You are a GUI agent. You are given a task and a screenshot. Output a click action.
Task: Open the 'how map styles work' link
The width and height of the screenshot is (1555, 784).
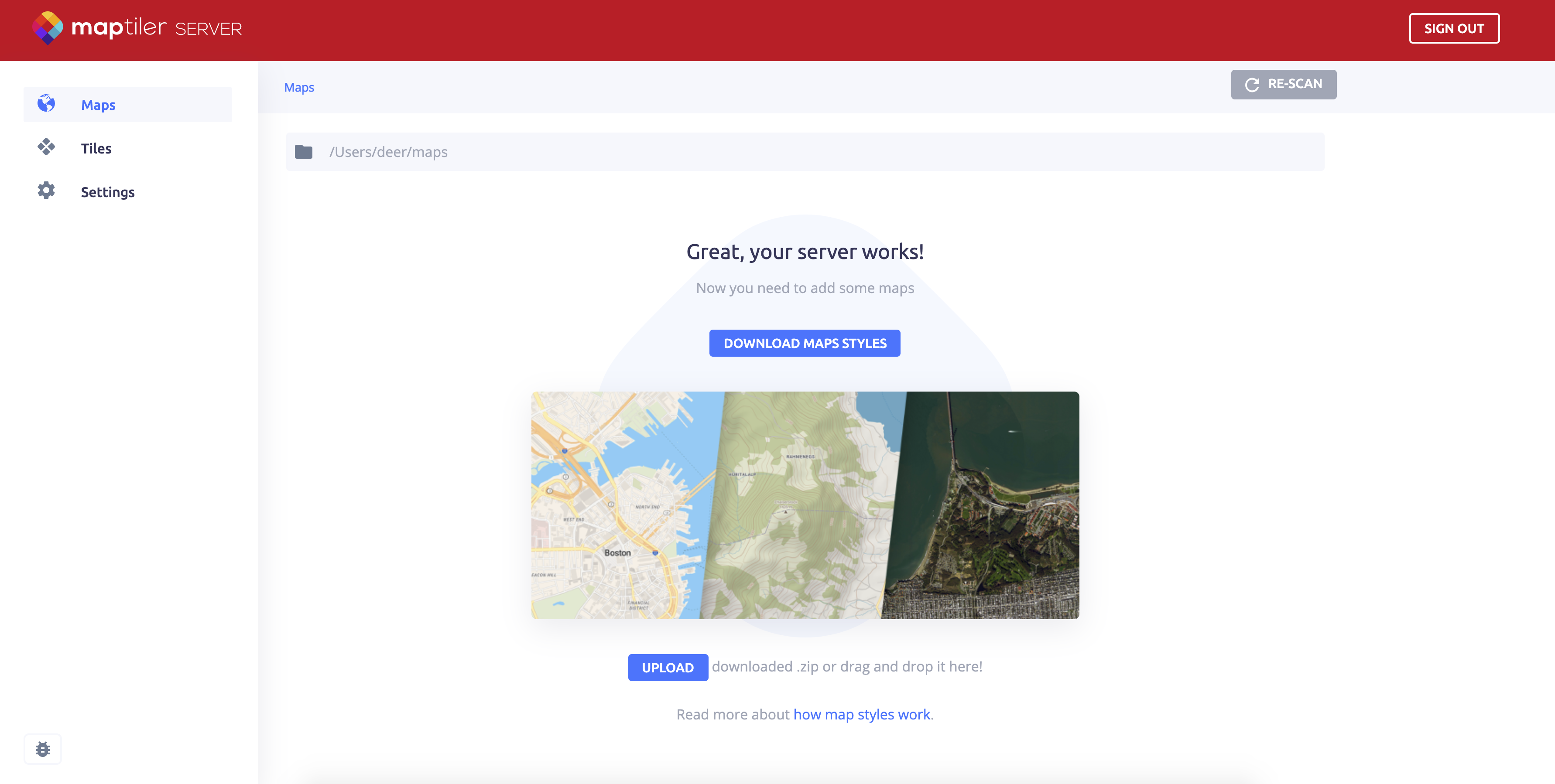(861, 715)
